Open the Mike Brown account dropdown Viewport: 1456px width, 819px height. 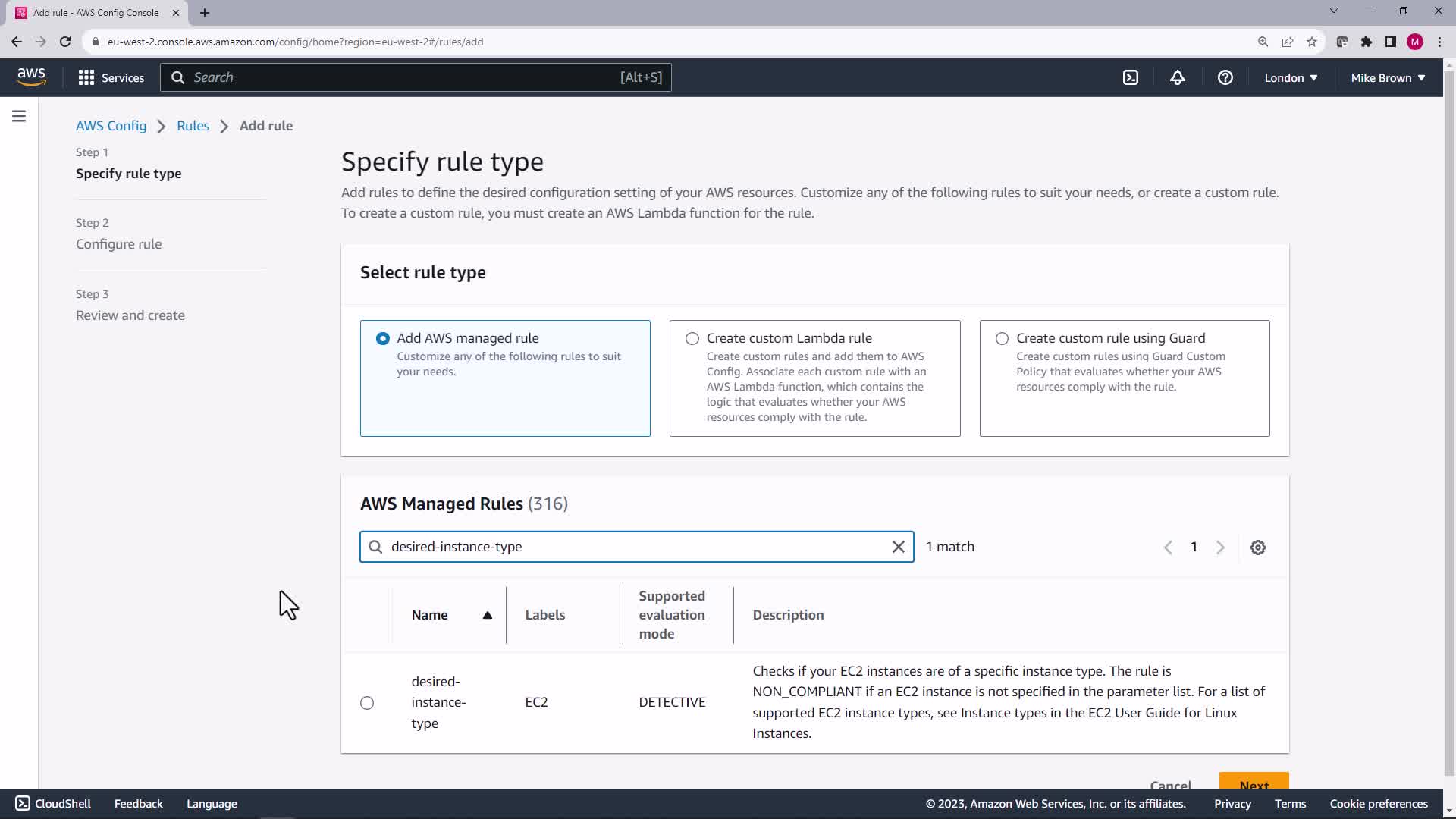[1387, 77]
